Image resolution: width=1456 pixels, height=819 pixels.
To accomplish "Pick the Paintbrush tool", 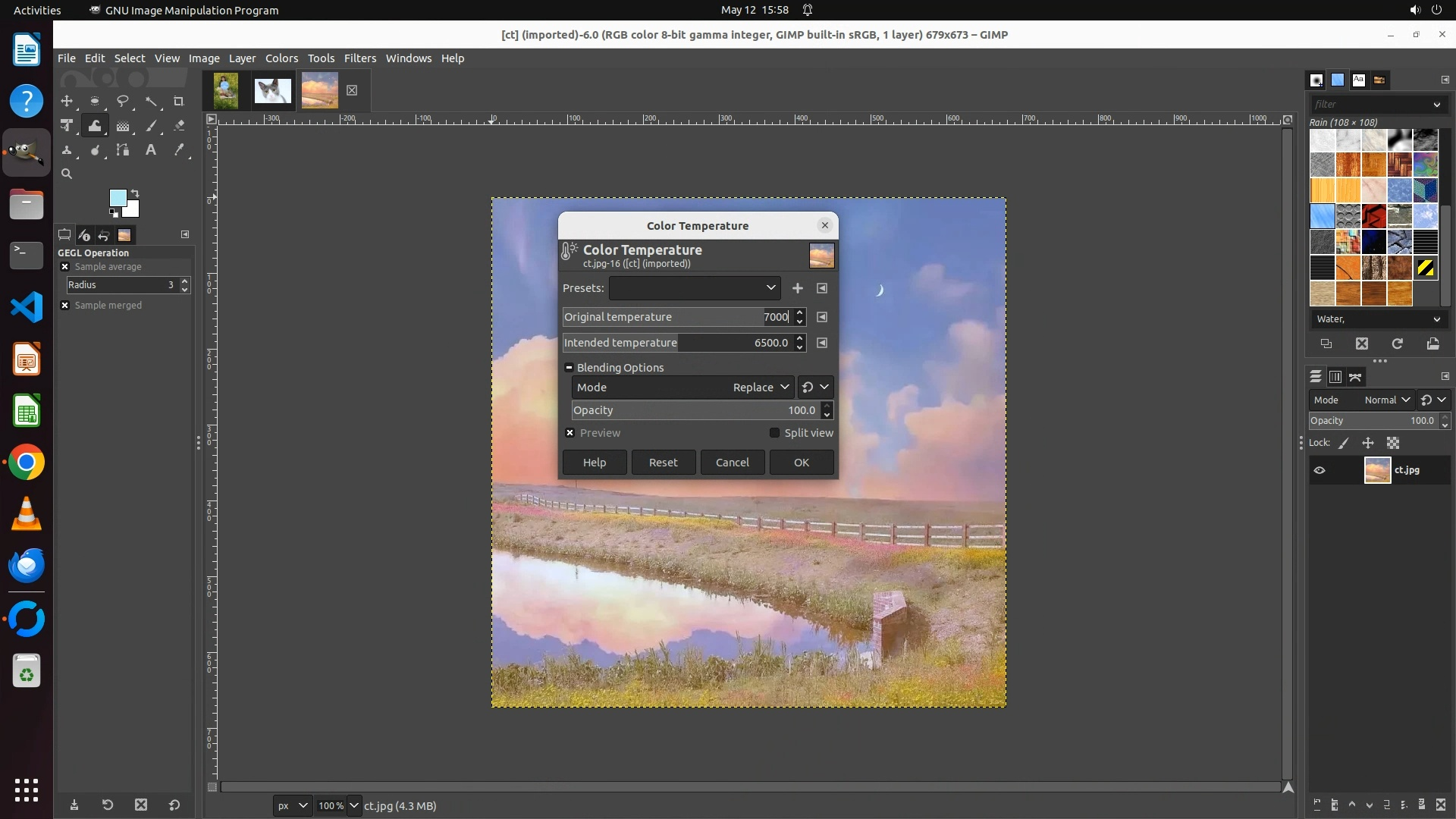I will pos(152,126).
